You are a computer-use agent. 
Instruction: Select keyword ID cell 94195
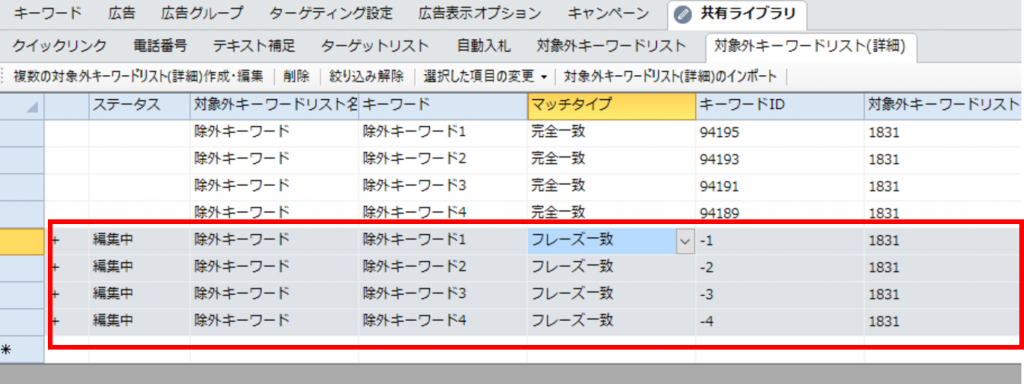[x=780, y=133]
